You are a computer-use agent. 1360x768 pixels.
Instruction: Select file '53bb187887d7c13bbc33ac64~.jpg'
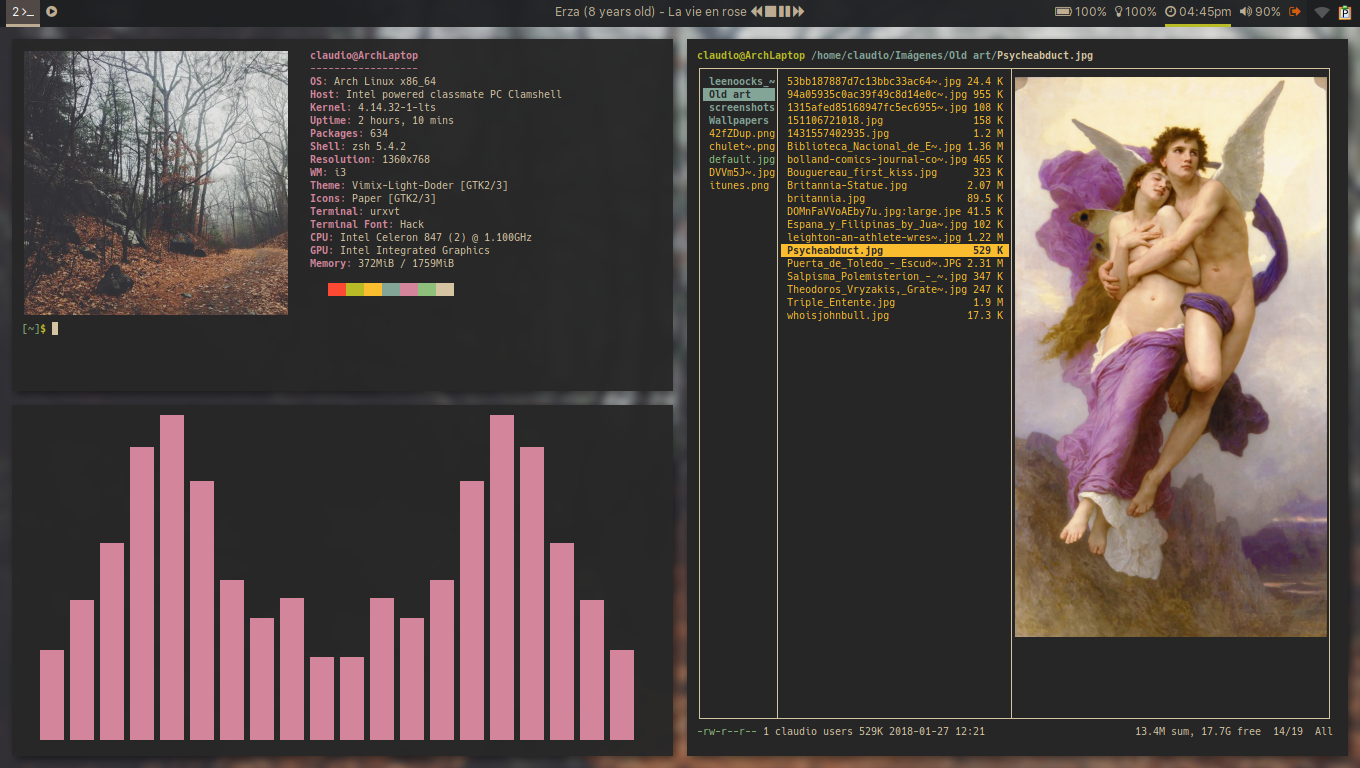[x=895, y=81]
